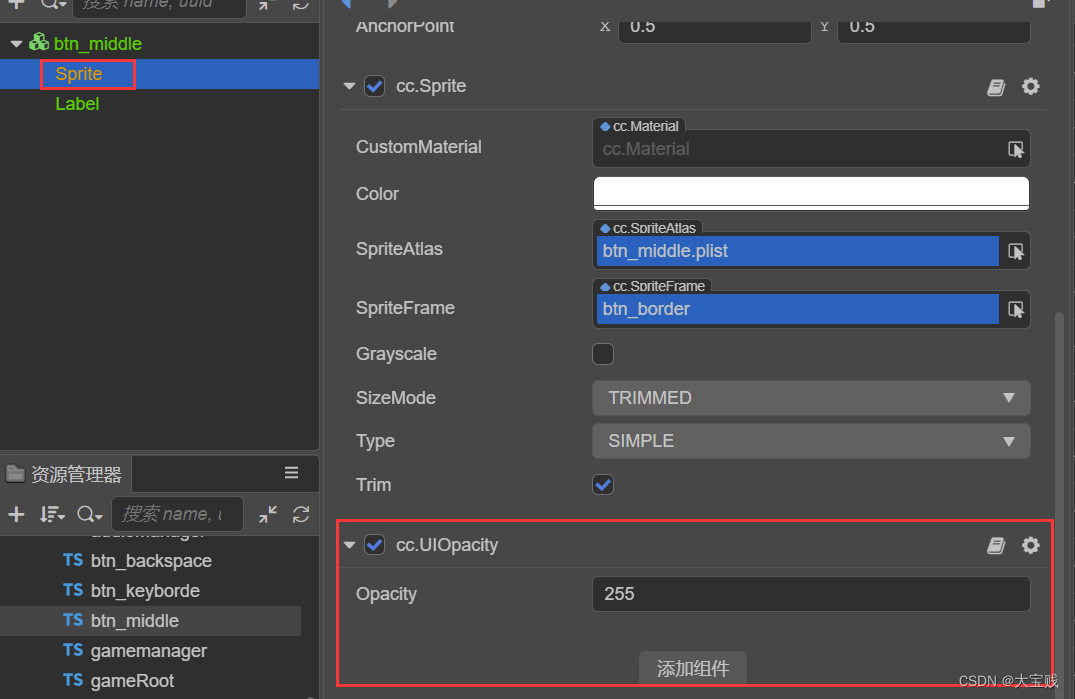Enable the Grayscale checkbox
Image resolution: width=1075 pixels, height=699 pixels.
pyautogui.click(x=603, y=354)
